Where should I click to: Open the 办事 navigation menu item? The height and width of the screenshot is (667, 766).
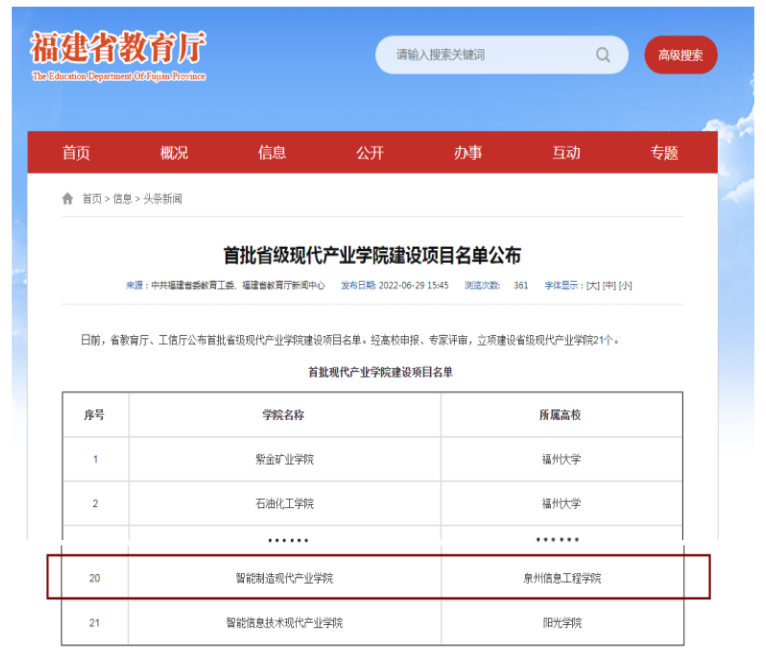pyautogui.click(x=468, y=152)
